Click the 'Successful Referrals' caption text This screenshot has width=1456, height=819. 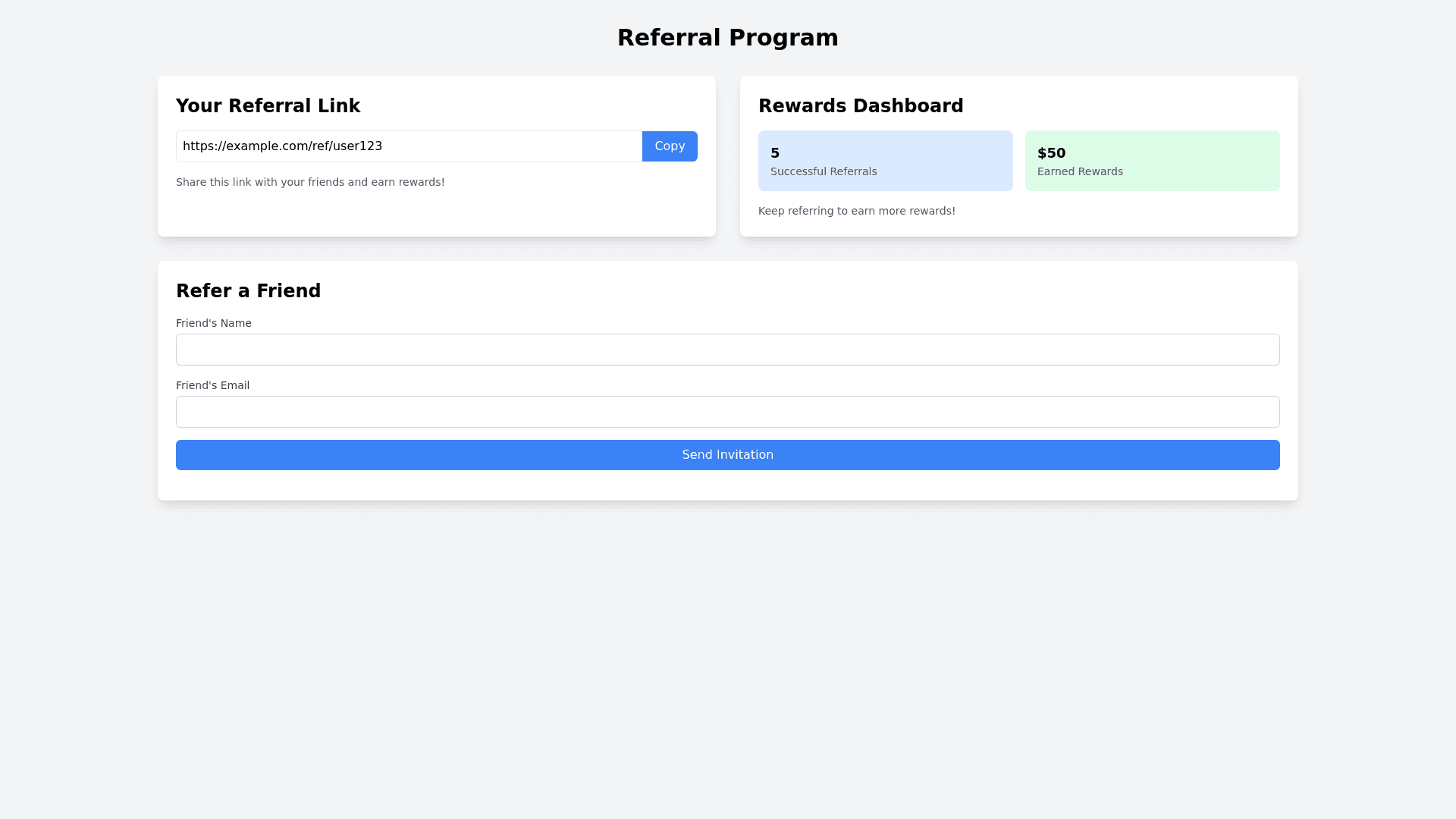click(x=823, y=171)
